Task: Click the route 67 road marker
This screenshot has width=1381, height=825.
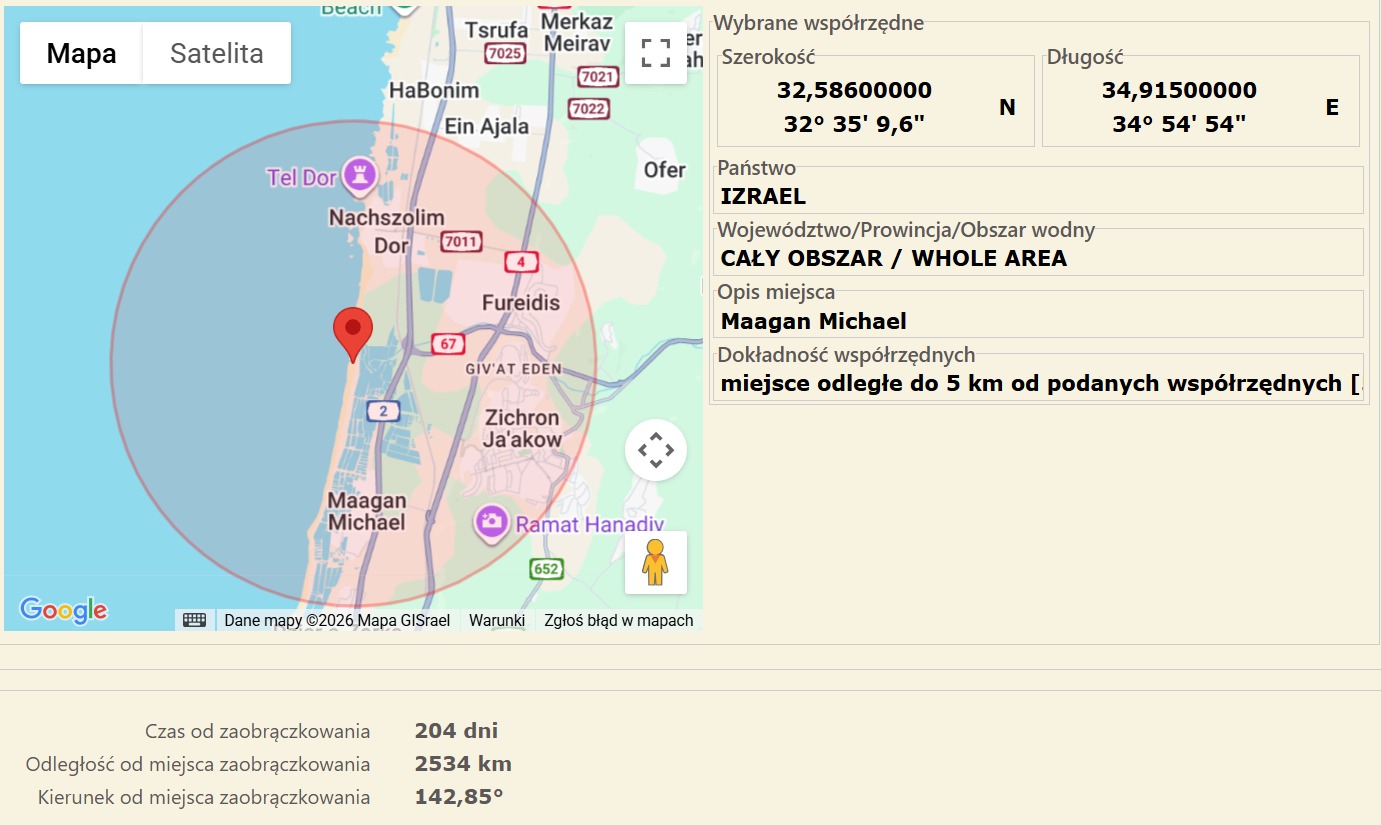Action: (x=448, y=345)
